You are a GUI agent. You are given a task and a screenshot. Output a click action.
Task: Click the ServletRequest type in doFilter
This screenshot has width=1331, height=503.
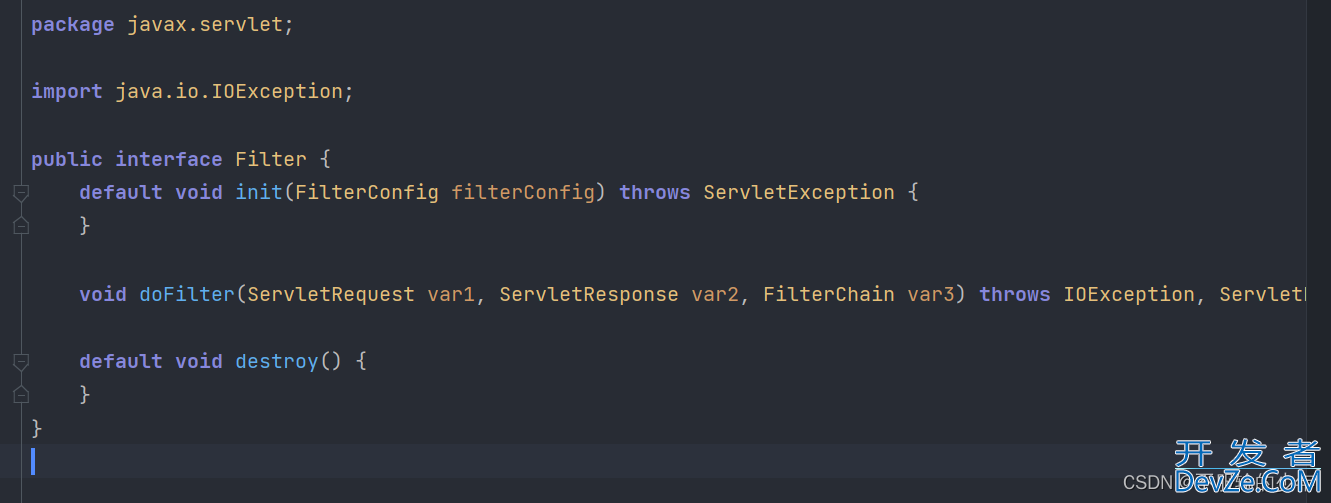tap(331, 294)
